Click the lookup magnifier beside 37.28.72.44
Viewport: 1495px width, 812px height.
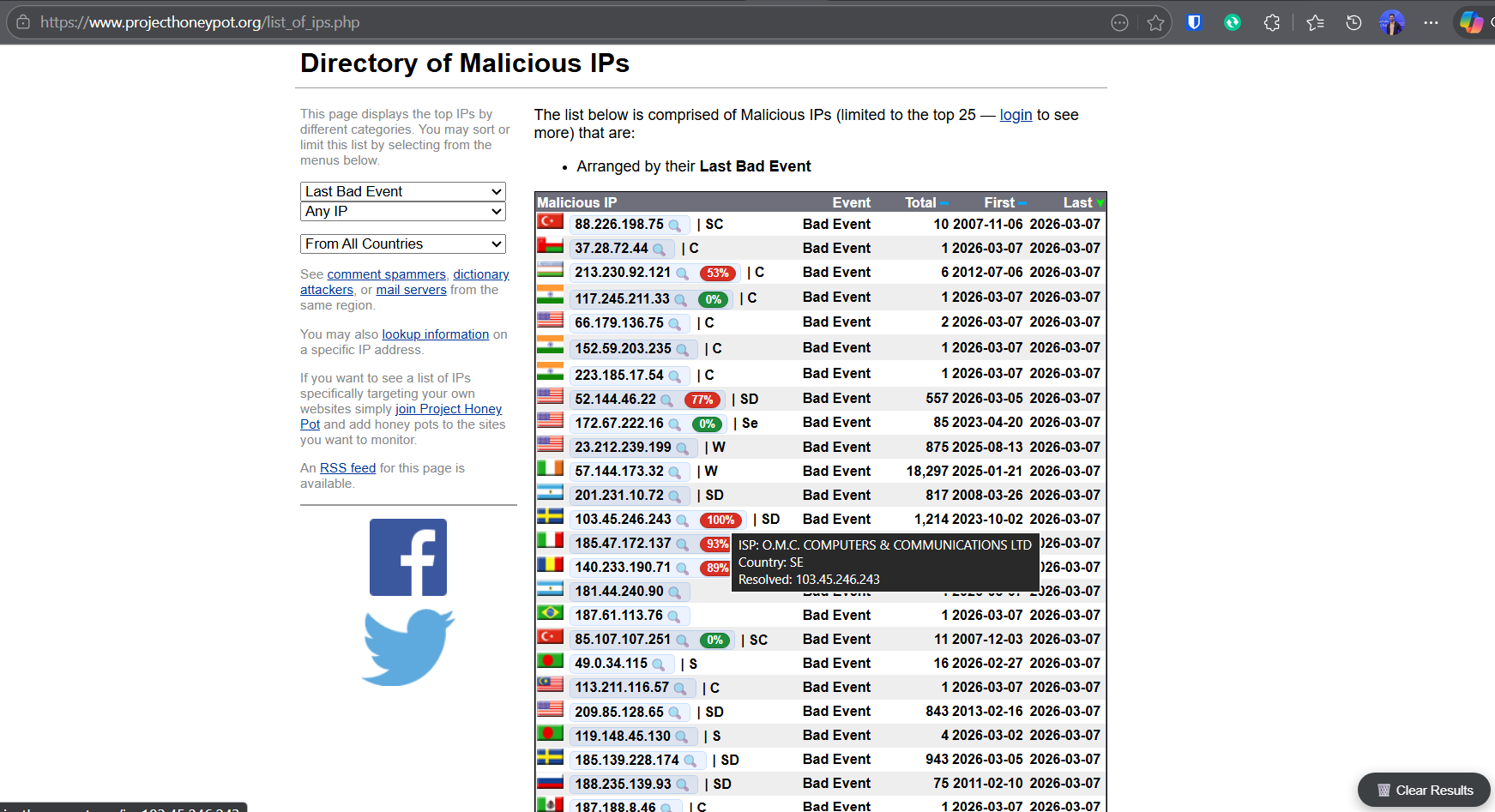click(659, 250)
